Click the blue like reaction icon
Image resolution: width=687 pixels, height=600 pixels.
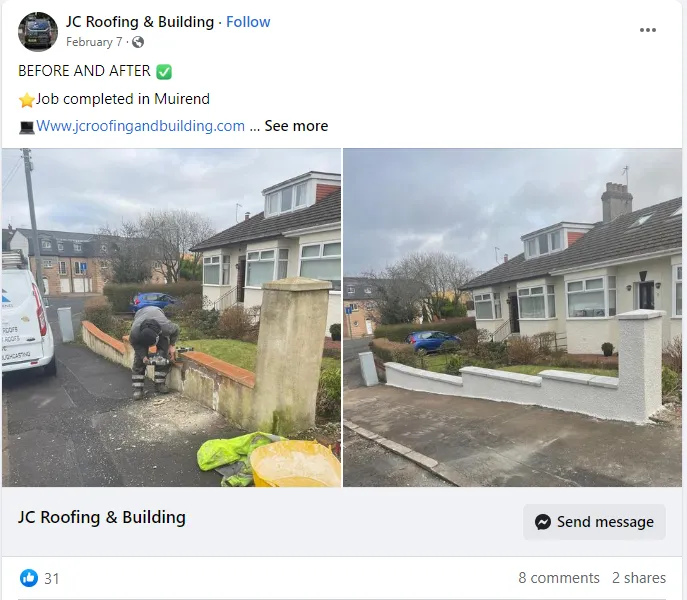pos(29,578)
